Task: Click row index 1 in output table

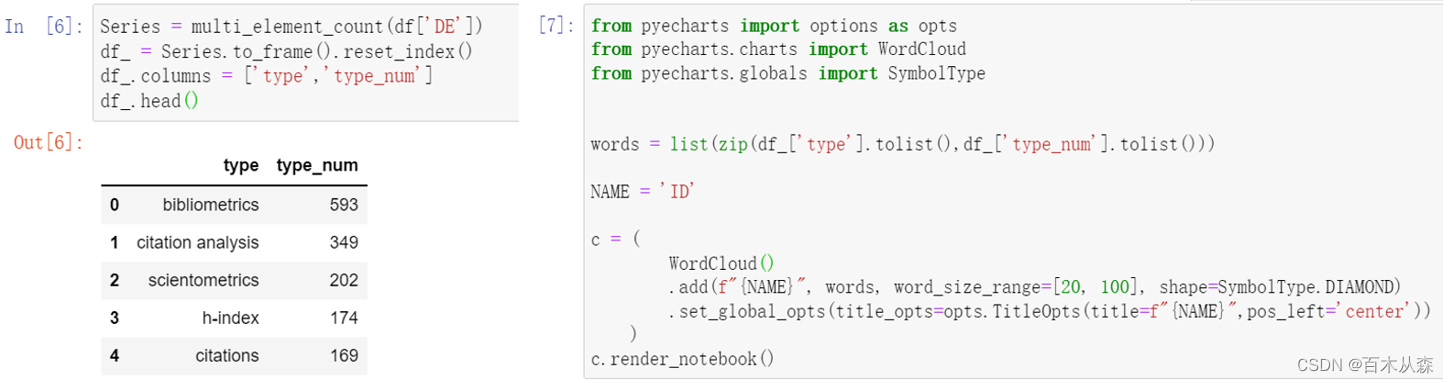Action: click(114, 242)
